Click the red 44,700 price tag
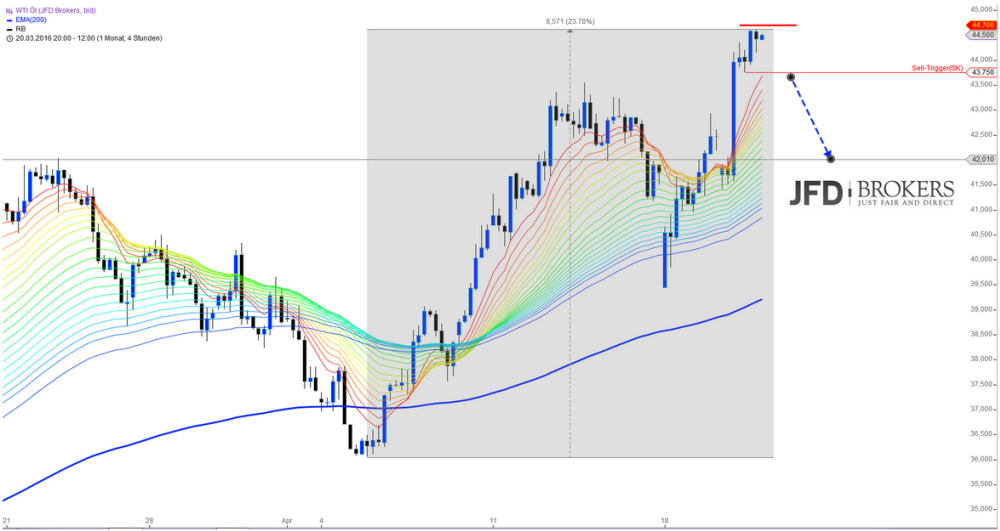Viewport: 1000px width, 531px height. [982, 25]
